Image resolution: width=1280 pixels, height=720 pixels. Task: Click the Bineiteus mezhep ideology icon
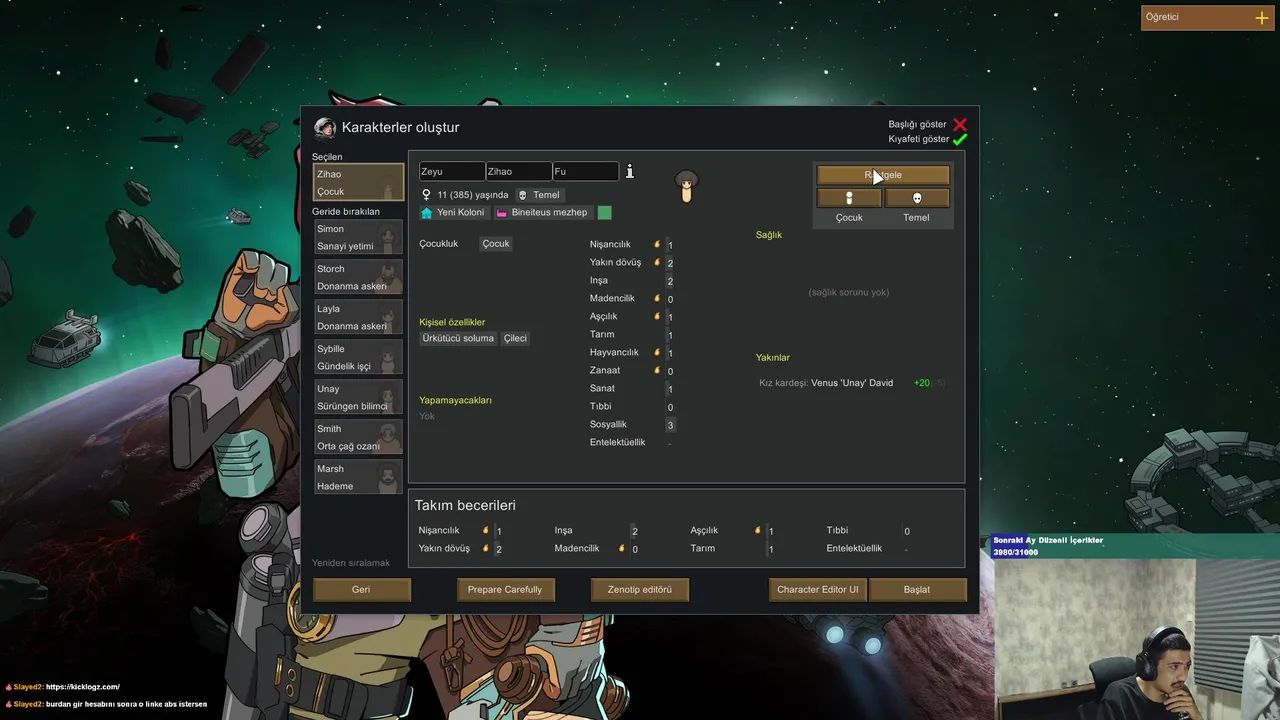pyautogui.click(x=502, y=212)
